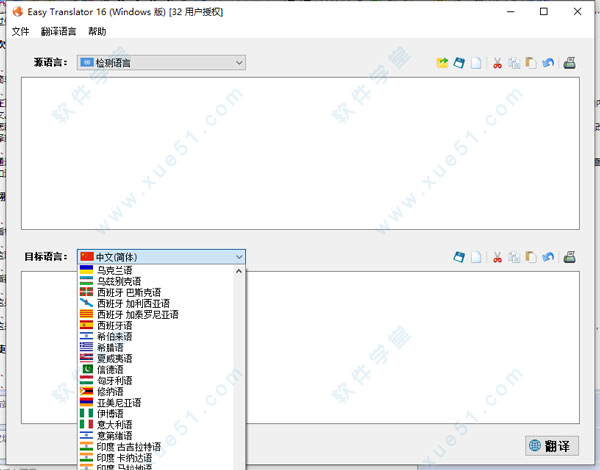Paste into source text icon
Image resolution: width=600 pixels, height=470 pixels.
point(531,63)
